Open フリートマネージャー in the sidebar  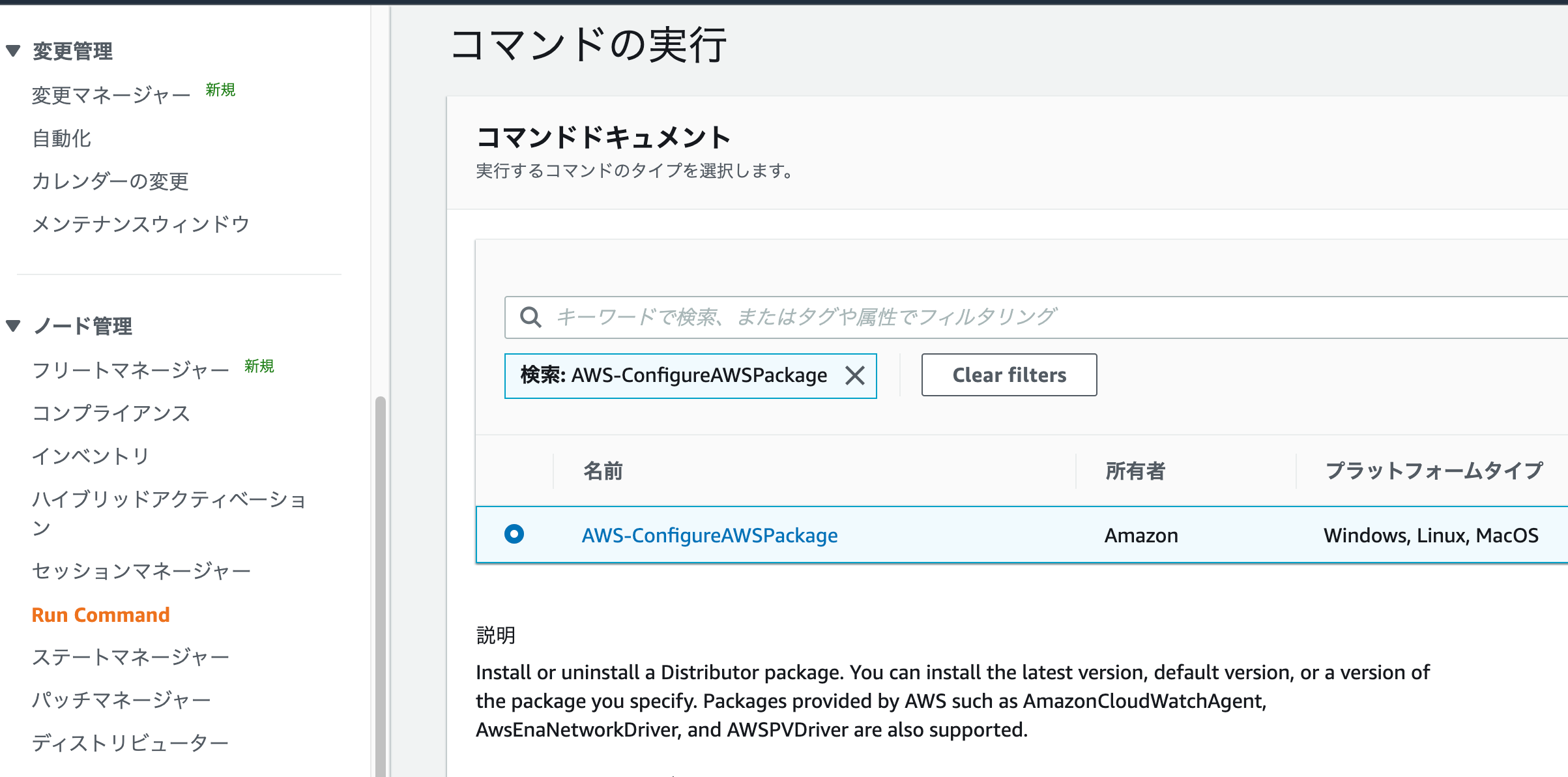[x=130, y=370]
